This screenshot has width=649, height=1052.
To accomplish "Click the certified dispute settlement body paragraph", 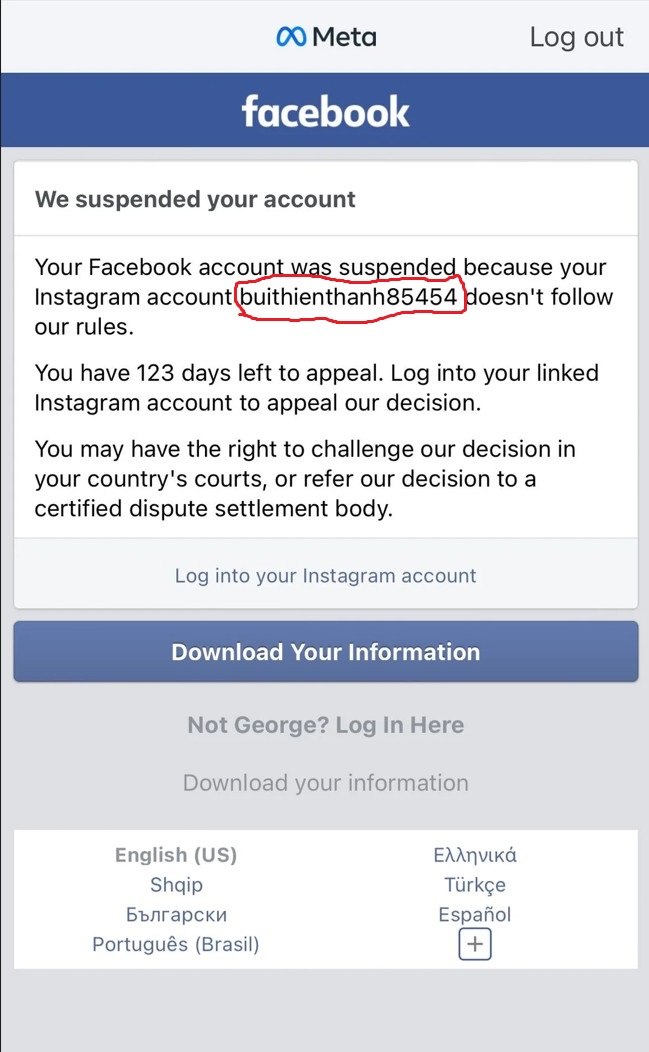I will (305, 478).
